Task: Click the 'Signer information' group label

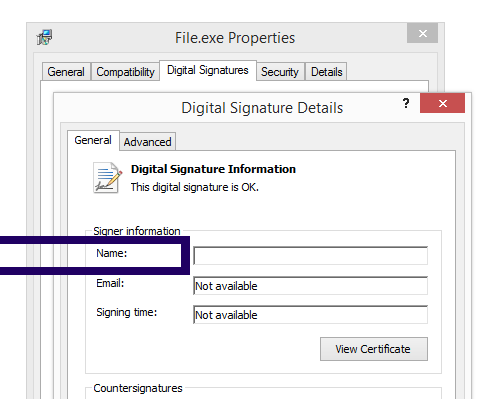Action: (x=137, y=231)
